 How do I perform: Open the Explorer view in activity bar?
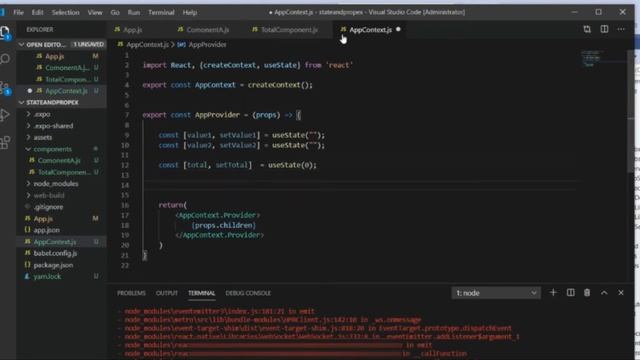pos(5,33)
